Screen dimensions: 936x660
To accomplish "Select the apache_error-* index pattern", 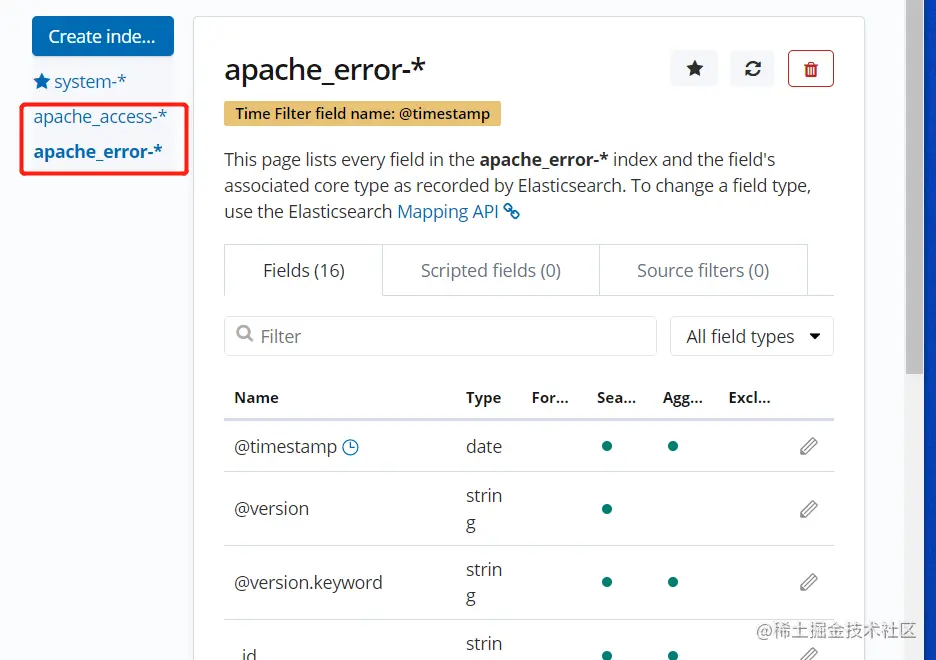I will 98,152.
